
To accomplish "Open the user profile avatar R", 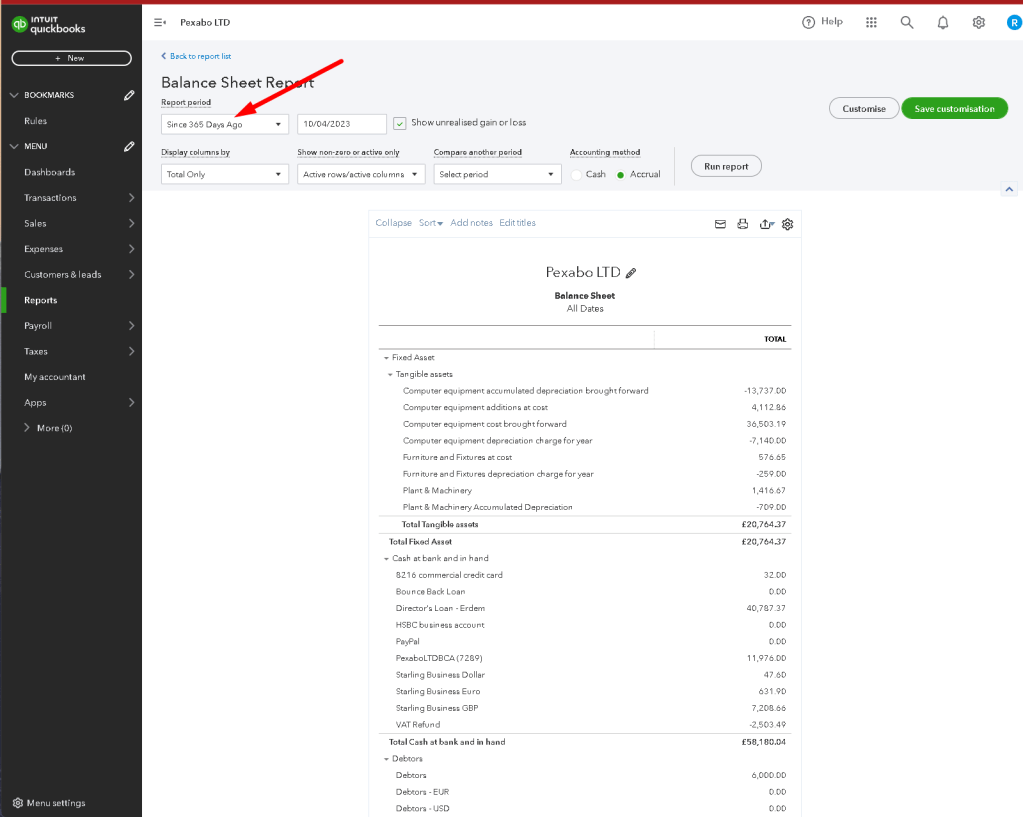I will click(1014, 22).
